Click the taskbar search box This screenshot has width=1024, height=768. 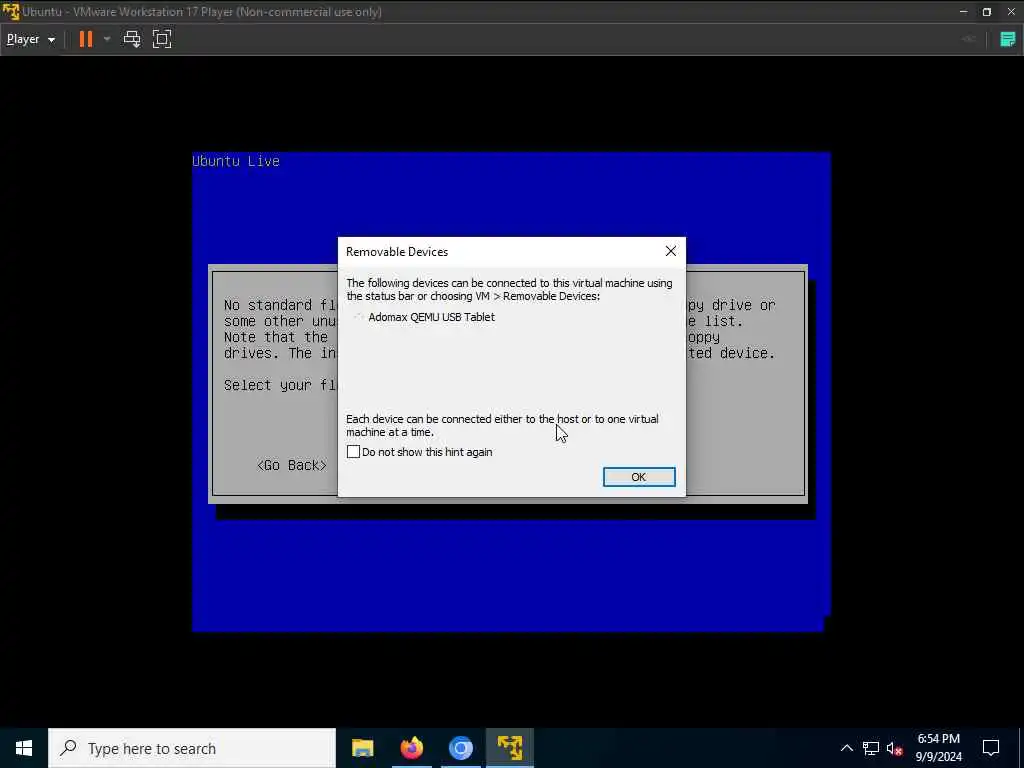(192, 748)
